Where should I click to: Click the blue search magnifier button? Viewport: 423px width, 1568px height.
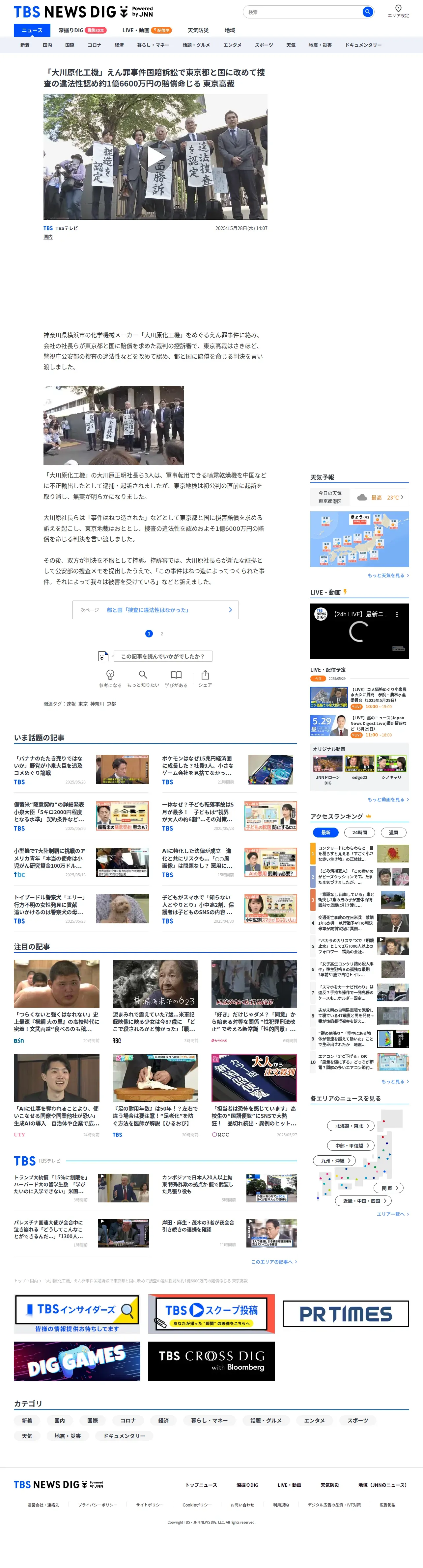367,12
